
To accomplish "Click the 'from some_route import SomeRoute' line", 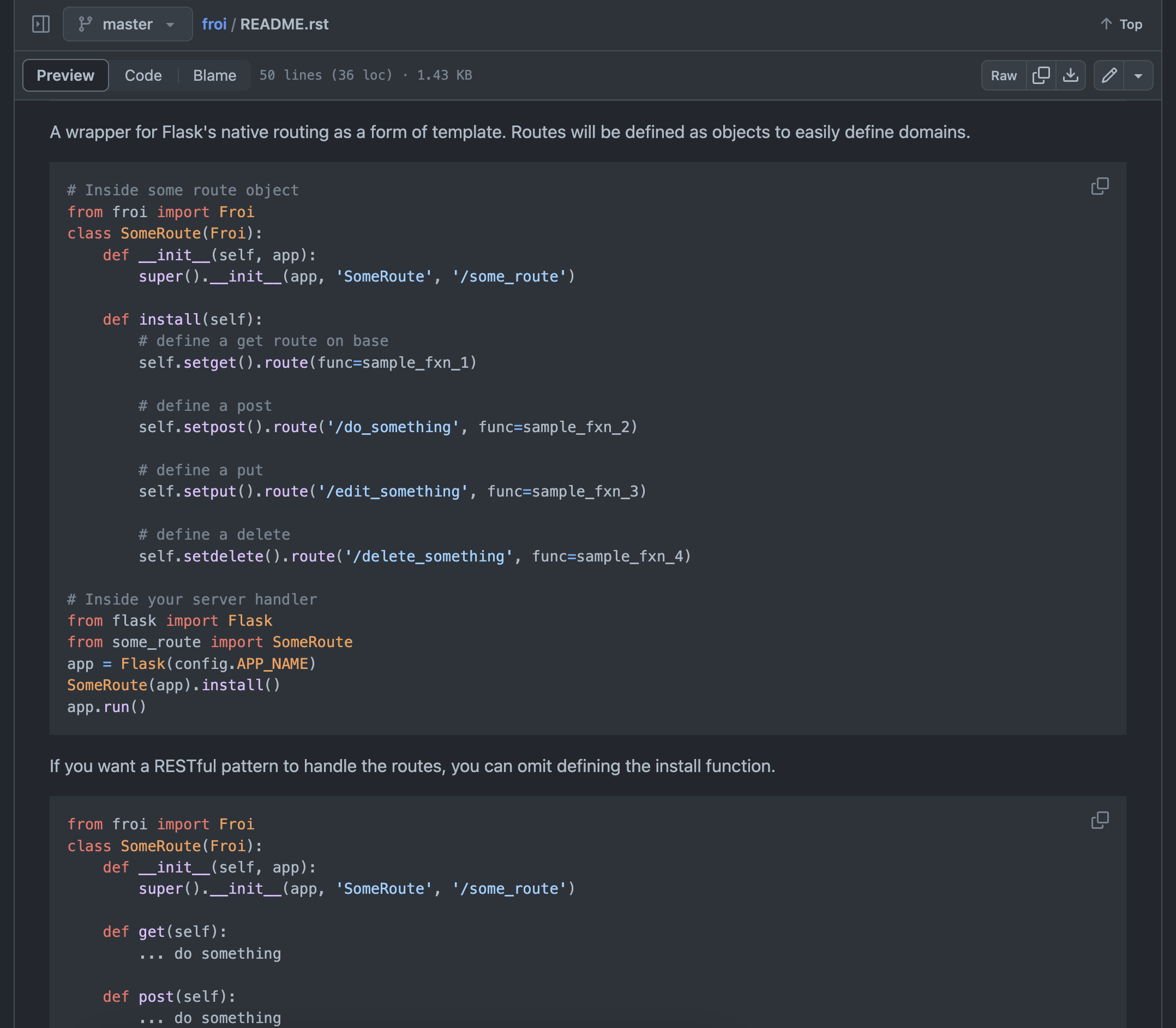I will (x=210, y=642).
